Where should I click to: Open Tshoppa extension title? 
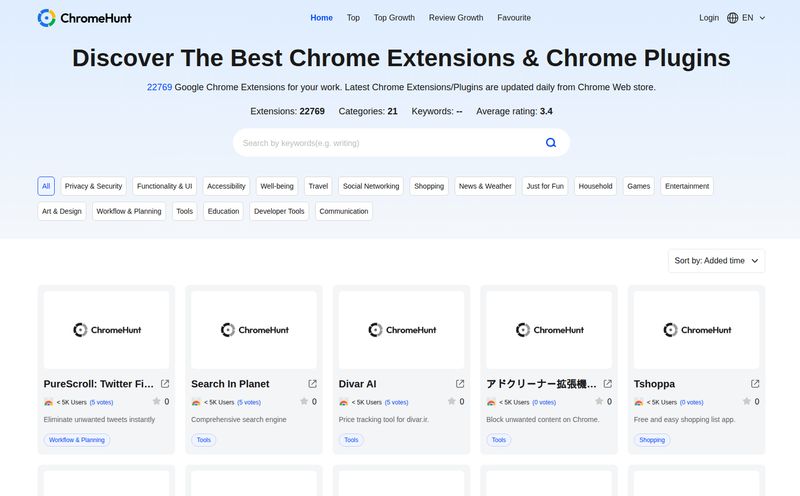(x=654, y=384)
